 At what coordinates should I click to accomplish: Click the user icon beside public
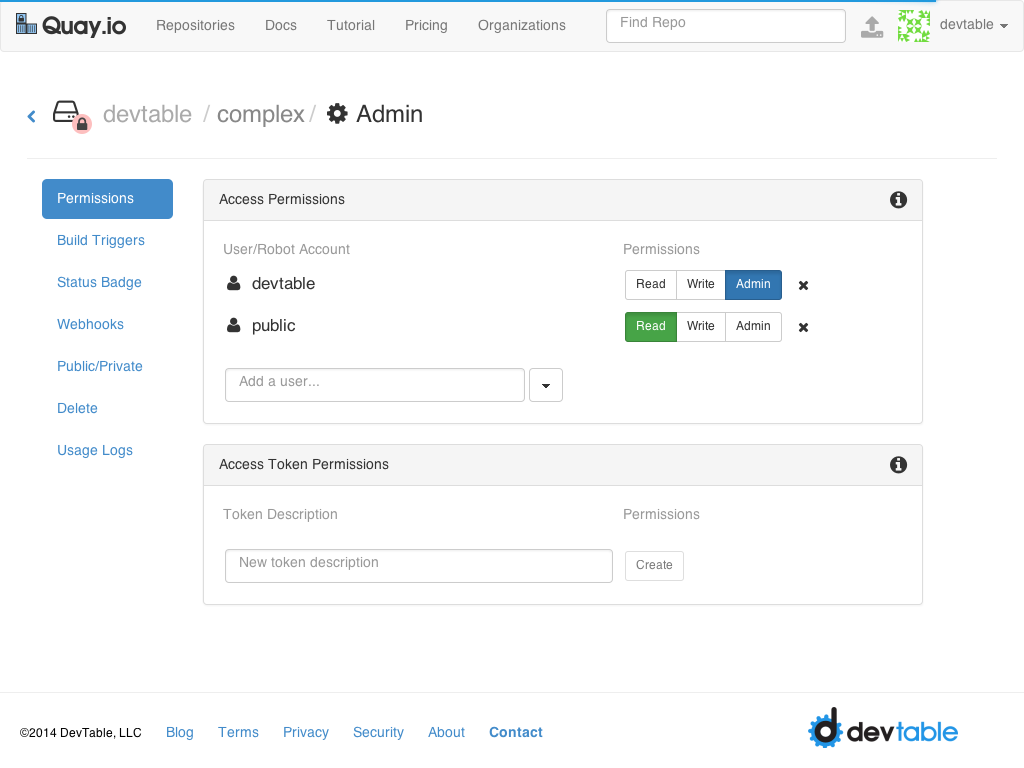233,325
